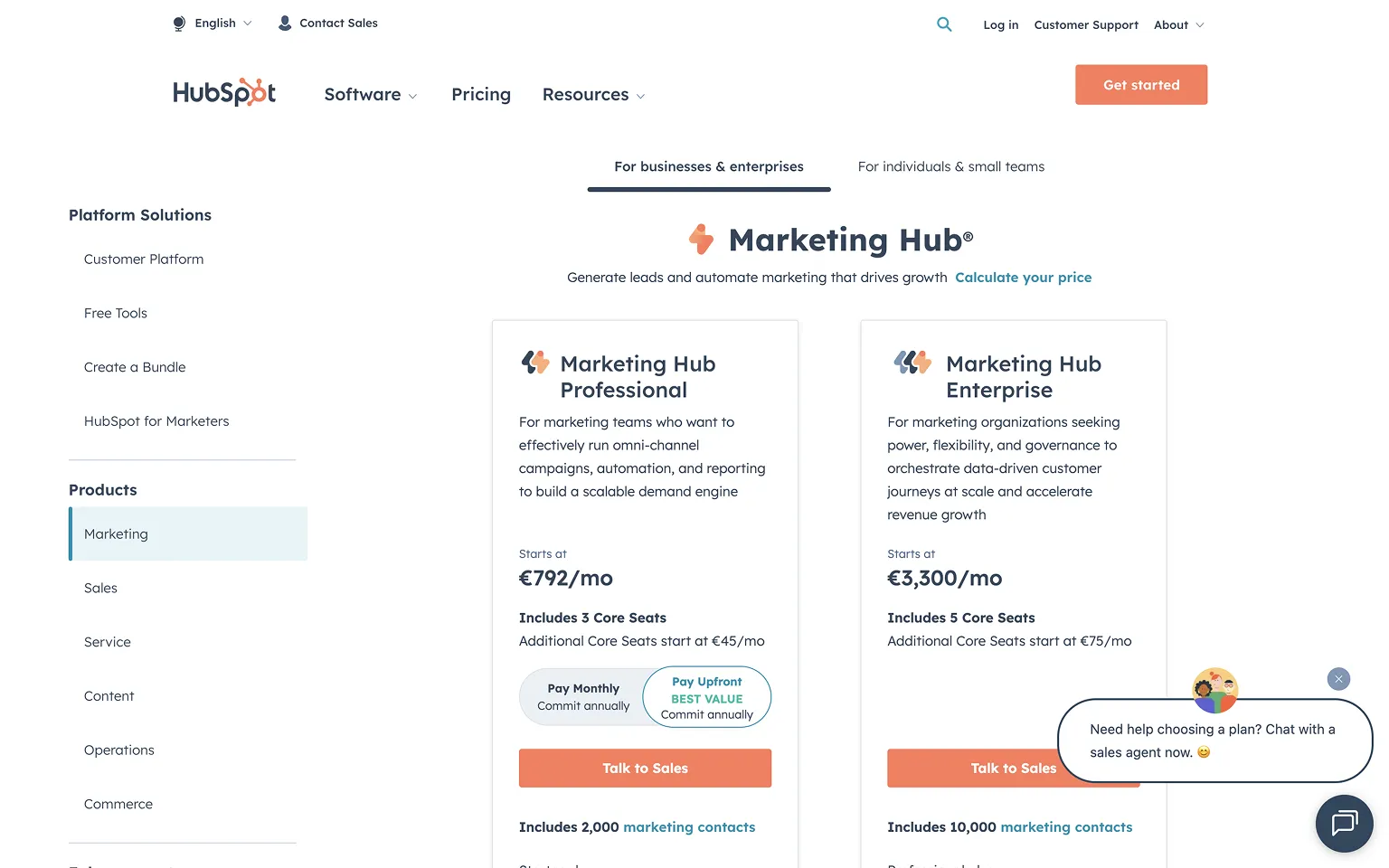This screenshot has height=868, width=1389.
Task: Switch to For individuals & small teams tab
Action: coord(951,167)
